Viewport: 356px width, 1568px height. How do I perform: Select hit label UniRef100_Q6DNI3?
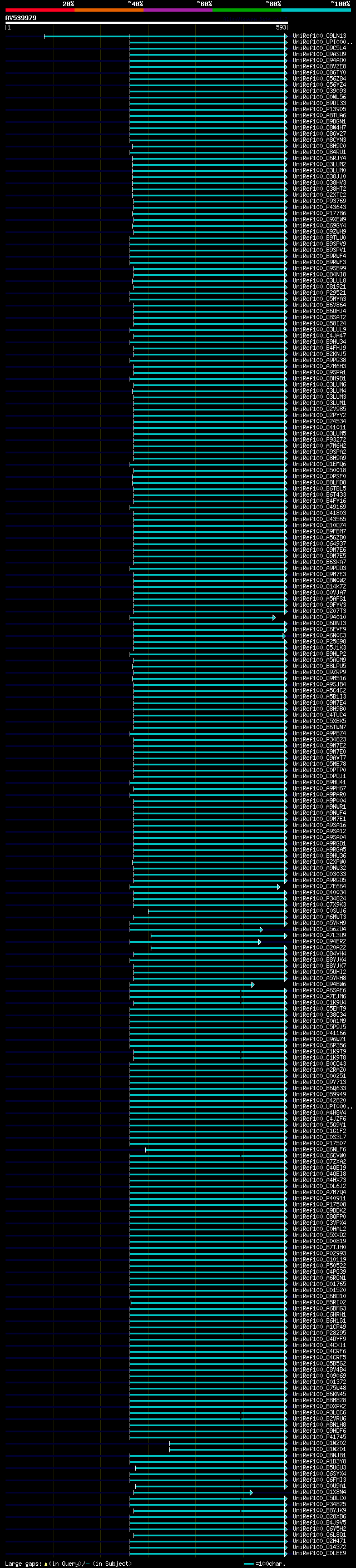pyautogui.click(x=319, y=624)
